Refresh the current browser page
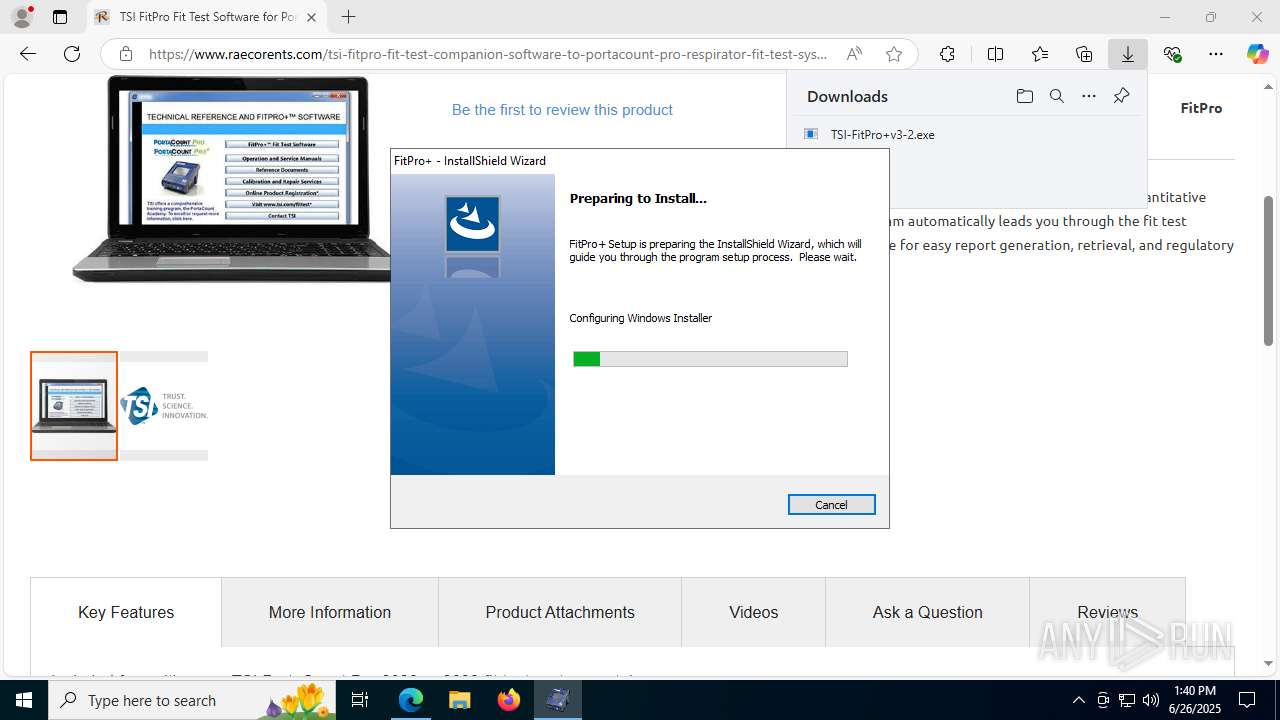 (72, 54)
